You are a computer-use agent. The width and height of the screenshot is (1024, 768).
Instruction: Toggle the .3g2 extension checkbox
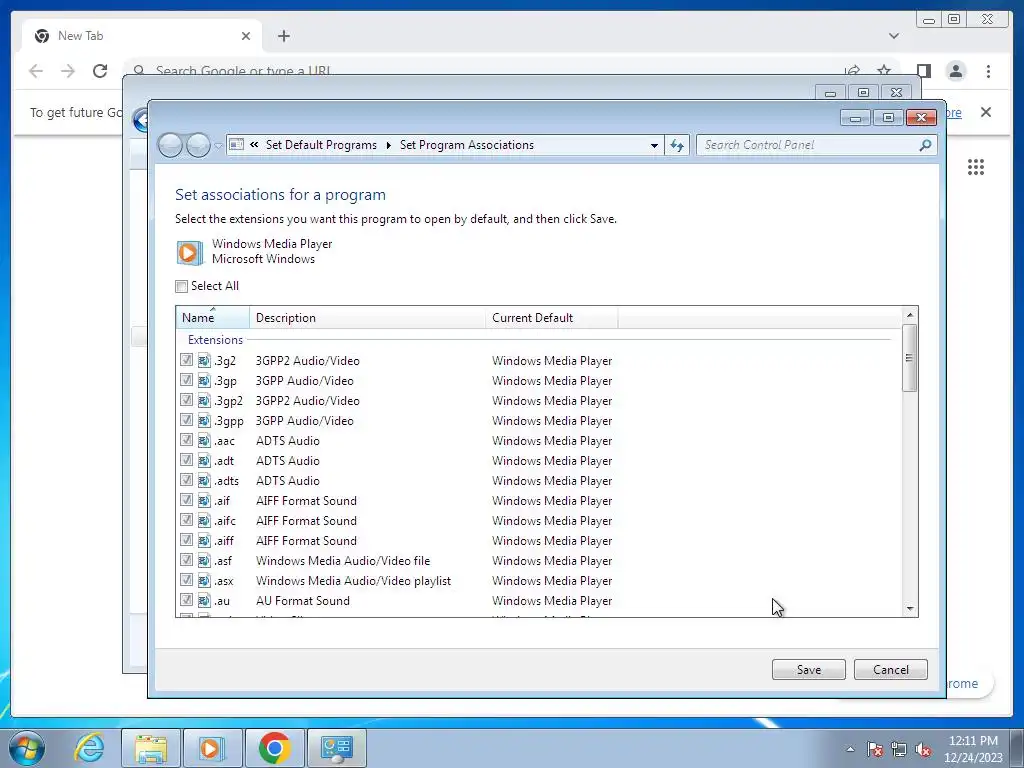coord(186,360)
